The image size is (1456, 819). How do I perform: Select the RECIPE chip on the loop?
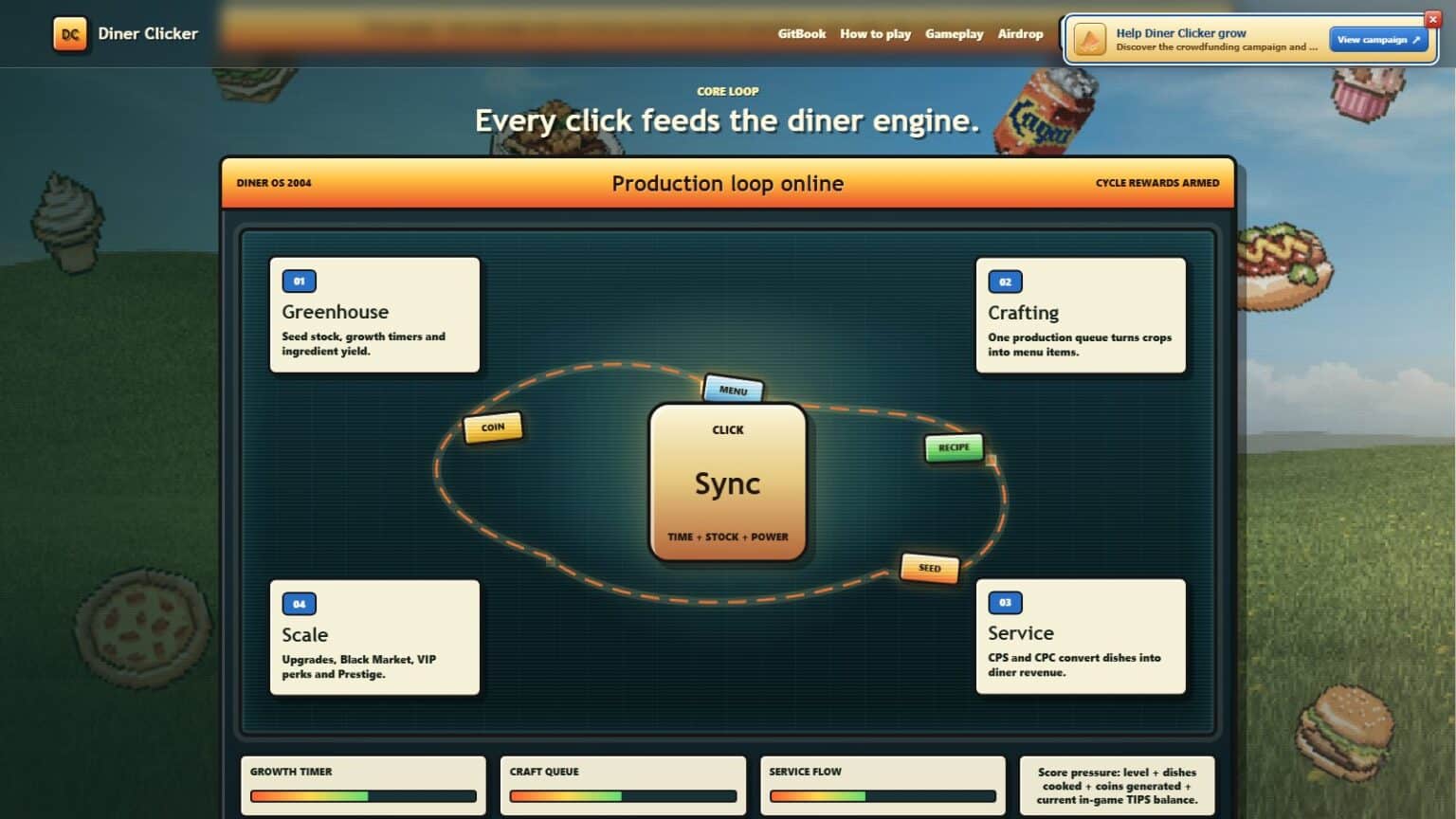tap(954, 447)
